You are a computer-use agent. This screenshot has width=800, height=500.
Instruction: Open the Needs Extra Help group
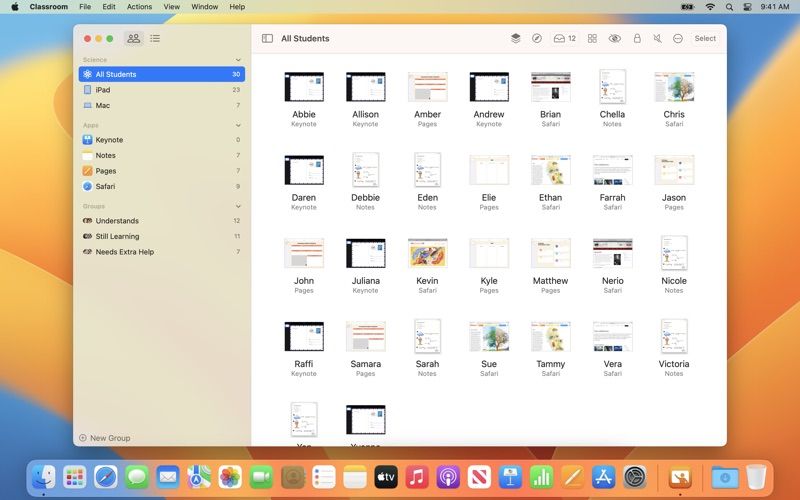[162, 252]
